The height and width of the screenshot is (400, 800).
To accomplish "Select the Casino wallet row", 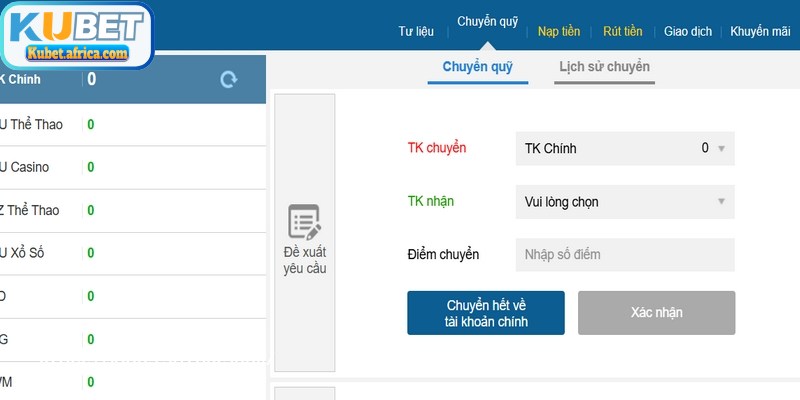I will (x=133, y=167).
